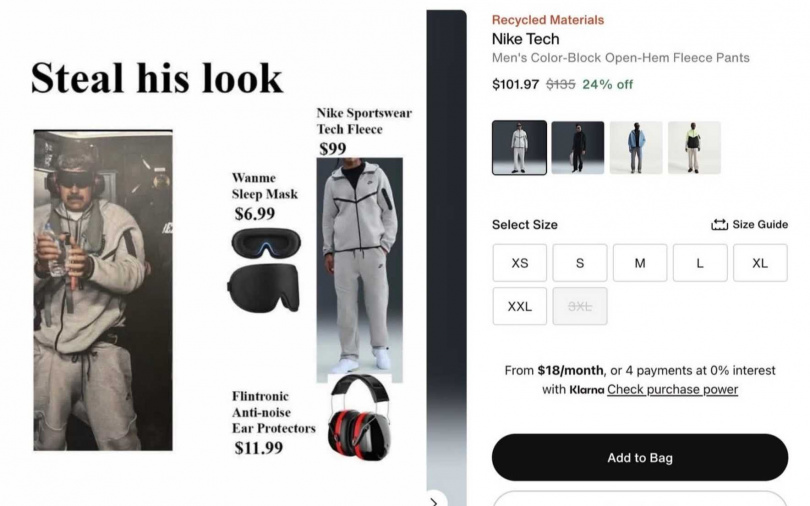Choose size XXL
The width and height of the screenshot is (810, 506).
click(520, 306)
